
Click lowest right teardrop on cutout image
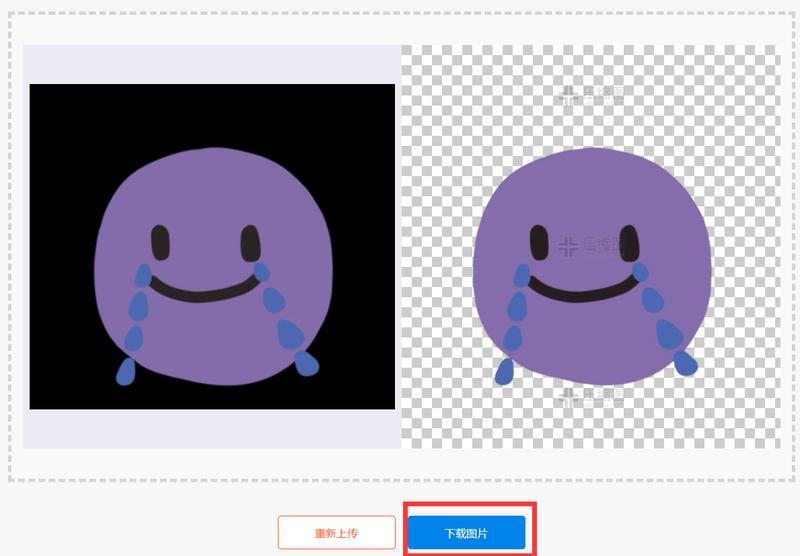point(684,362)
